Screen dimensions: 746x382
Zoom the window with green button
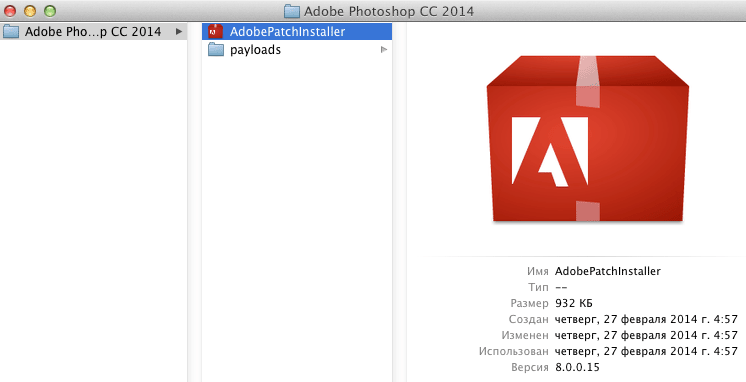(49, 10)
